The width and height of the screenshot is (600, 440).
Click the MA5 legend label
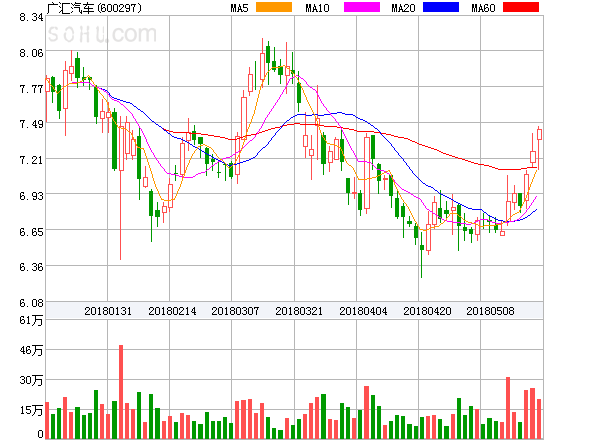240,8
